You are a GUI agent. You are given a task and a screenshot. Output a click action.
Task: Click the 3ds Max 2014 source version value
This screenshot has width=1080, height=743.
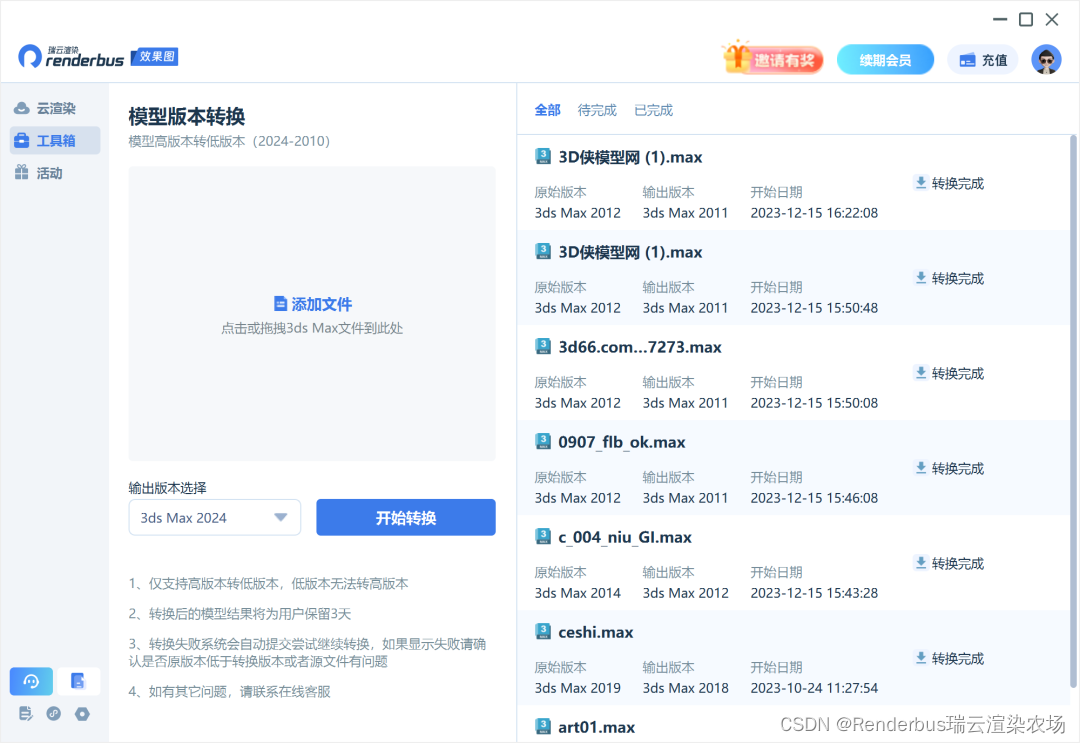tap(578, 593)
